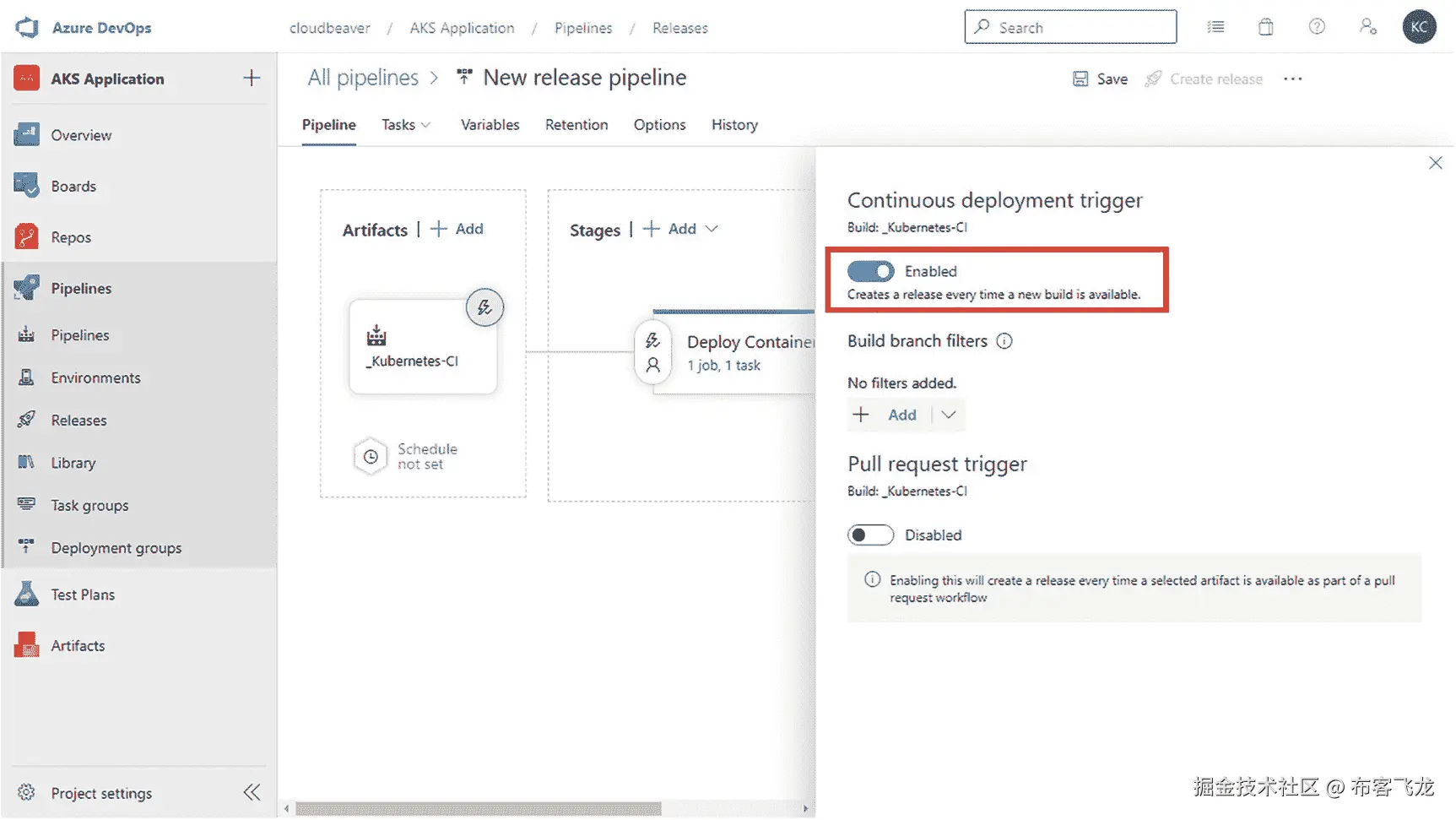
Task: Close the trigger settings panel
Action: (x=1436, y=162)
